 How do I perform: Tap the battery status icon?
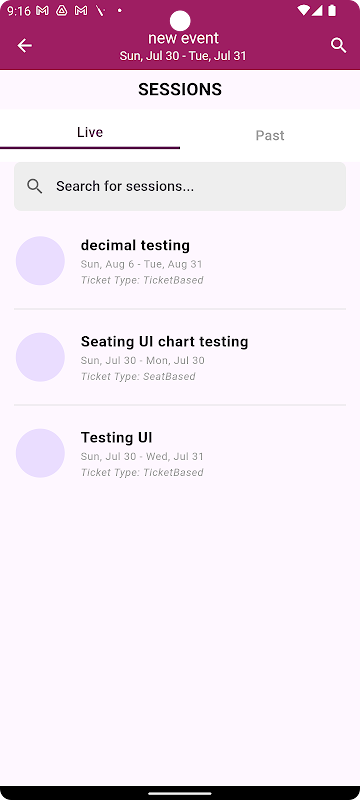[332, 10]
